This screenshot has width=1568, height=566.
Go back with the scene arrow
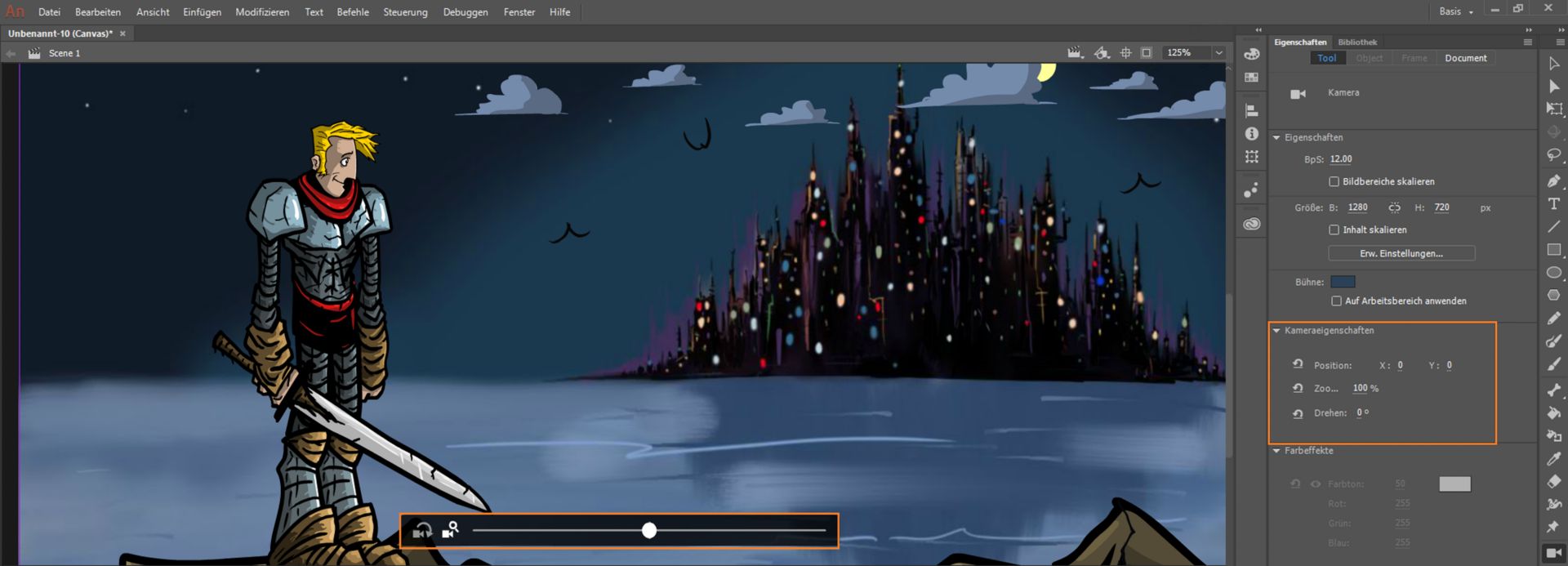tap(11, 53)
